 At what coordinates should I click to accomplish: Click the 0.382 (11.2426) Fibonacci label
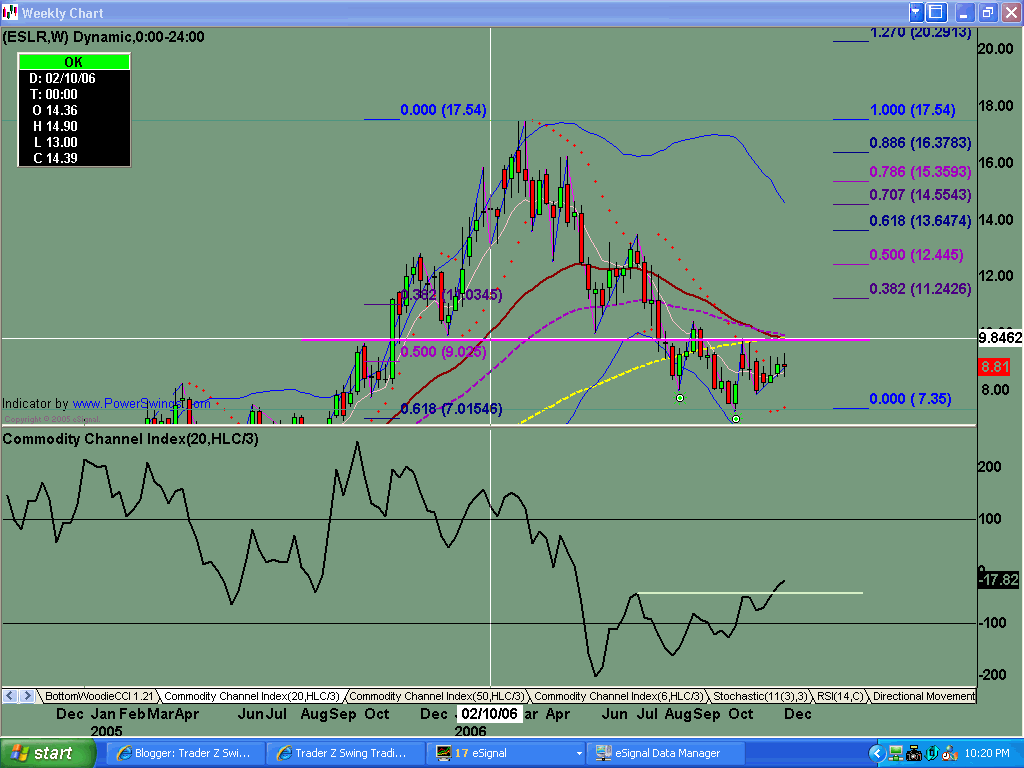coord(920,289)
